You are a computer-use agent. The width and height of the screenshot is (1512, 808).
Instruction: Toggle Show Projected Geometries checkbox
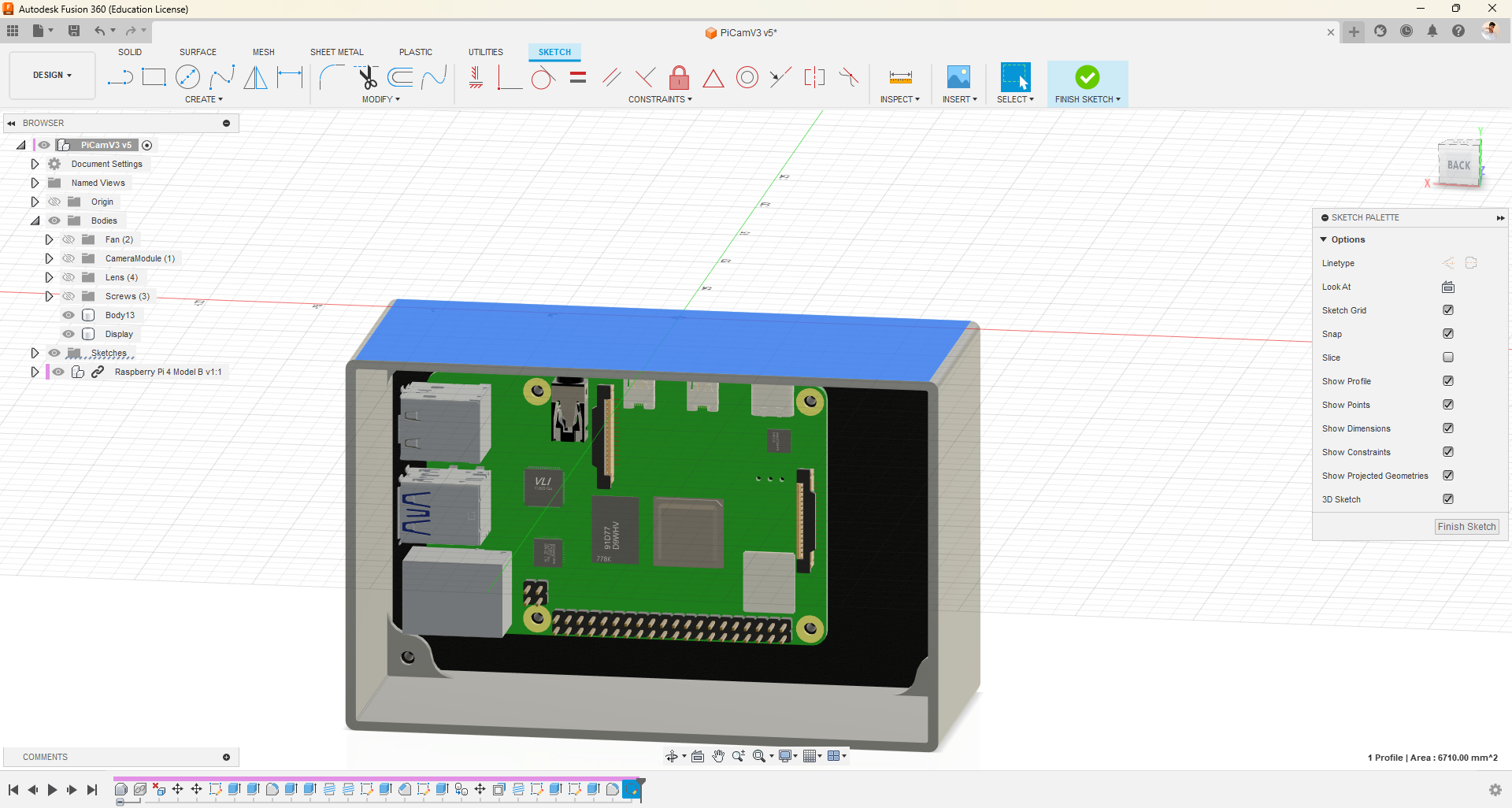(x=1448, y=476)
